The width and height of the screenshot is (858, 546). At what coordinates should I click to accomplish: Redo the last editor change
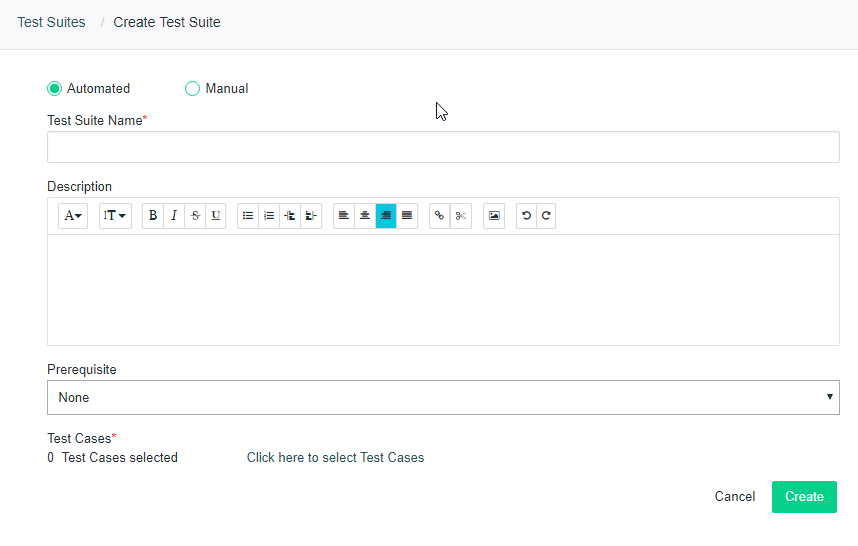point(546,216)
